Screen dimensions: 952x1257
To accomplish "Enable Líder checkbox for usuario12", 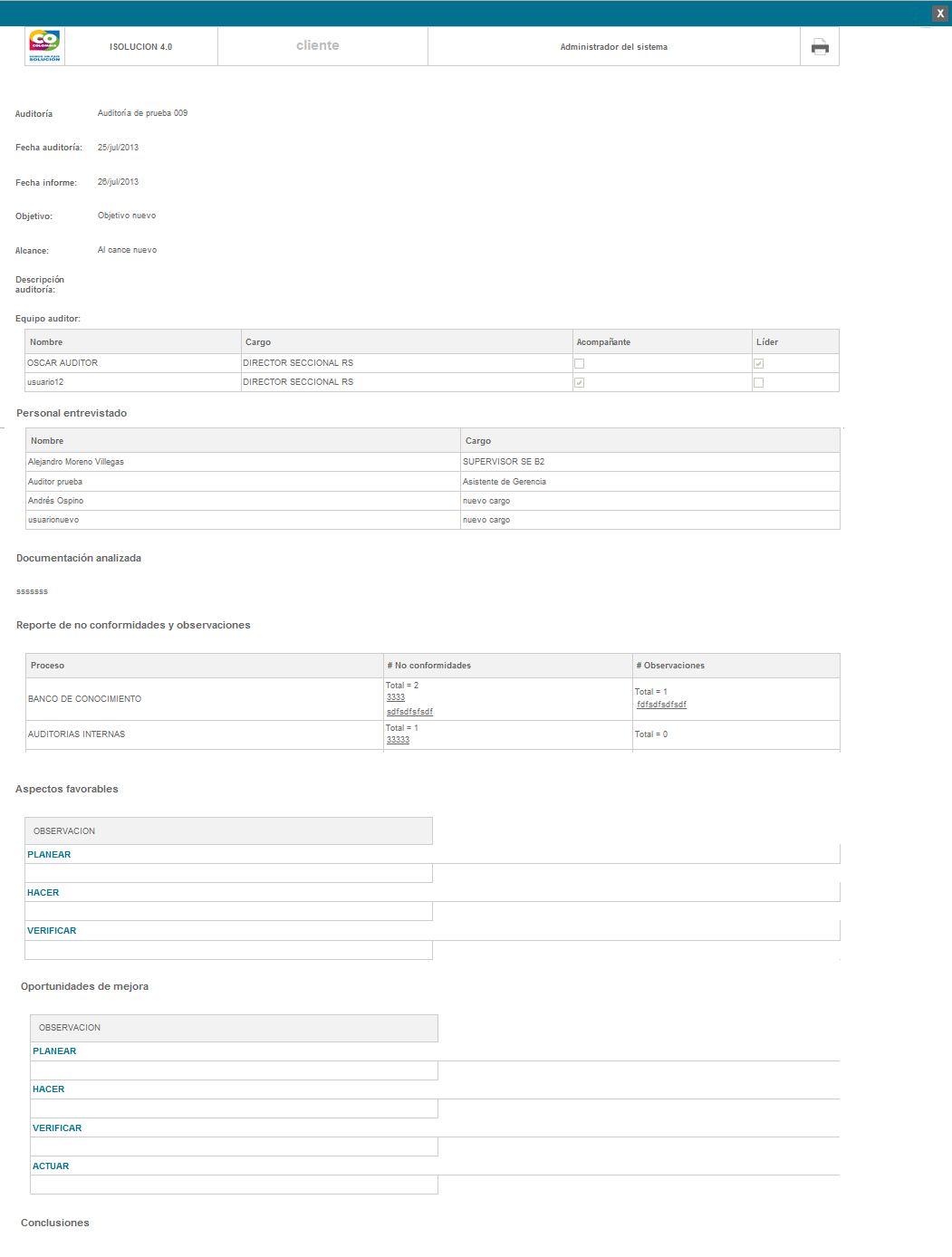I will (x=759, y=383).
